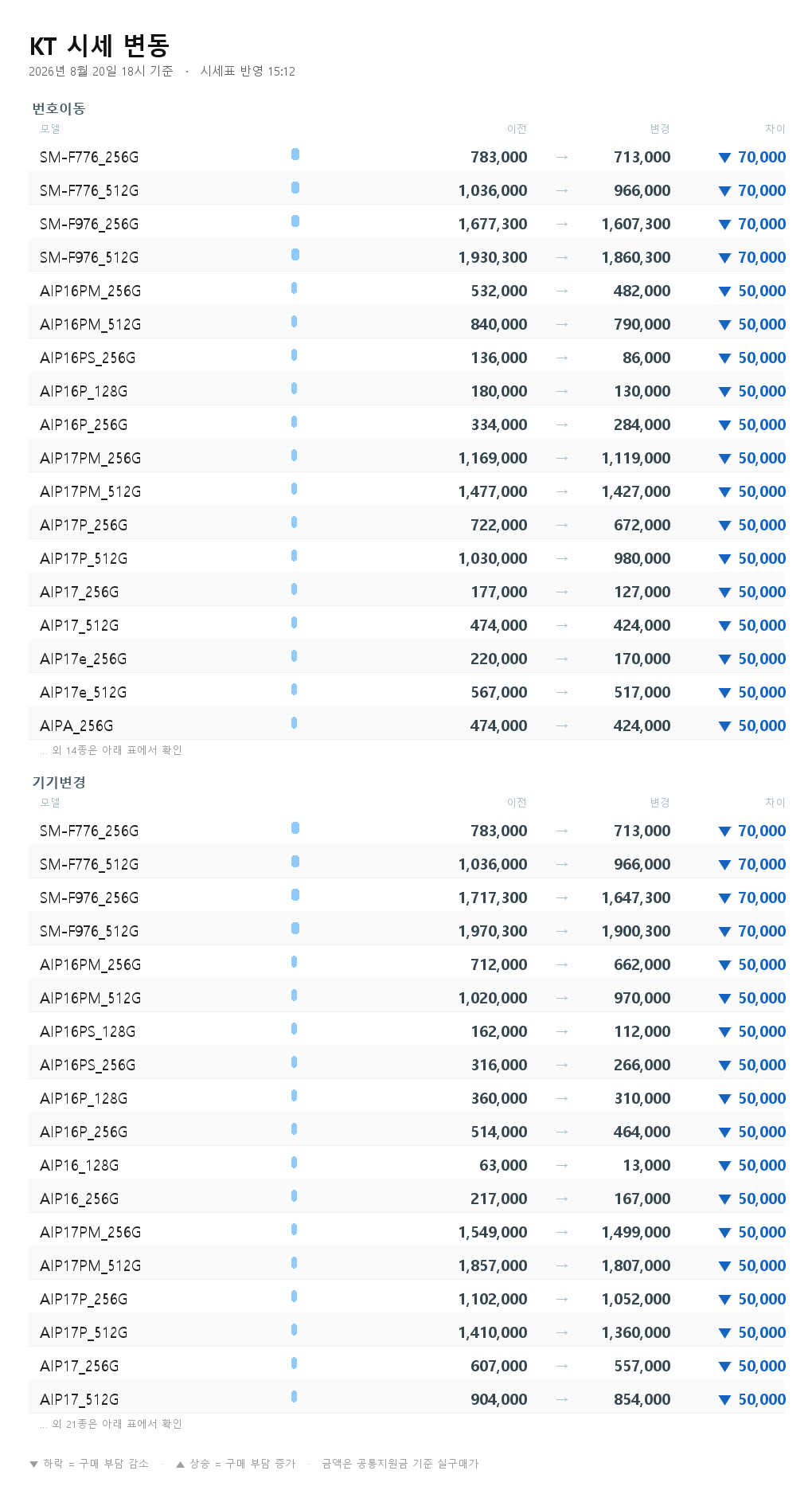Click the down-triangle icon in the AIPA_256G row

click(x=724, y=726)
